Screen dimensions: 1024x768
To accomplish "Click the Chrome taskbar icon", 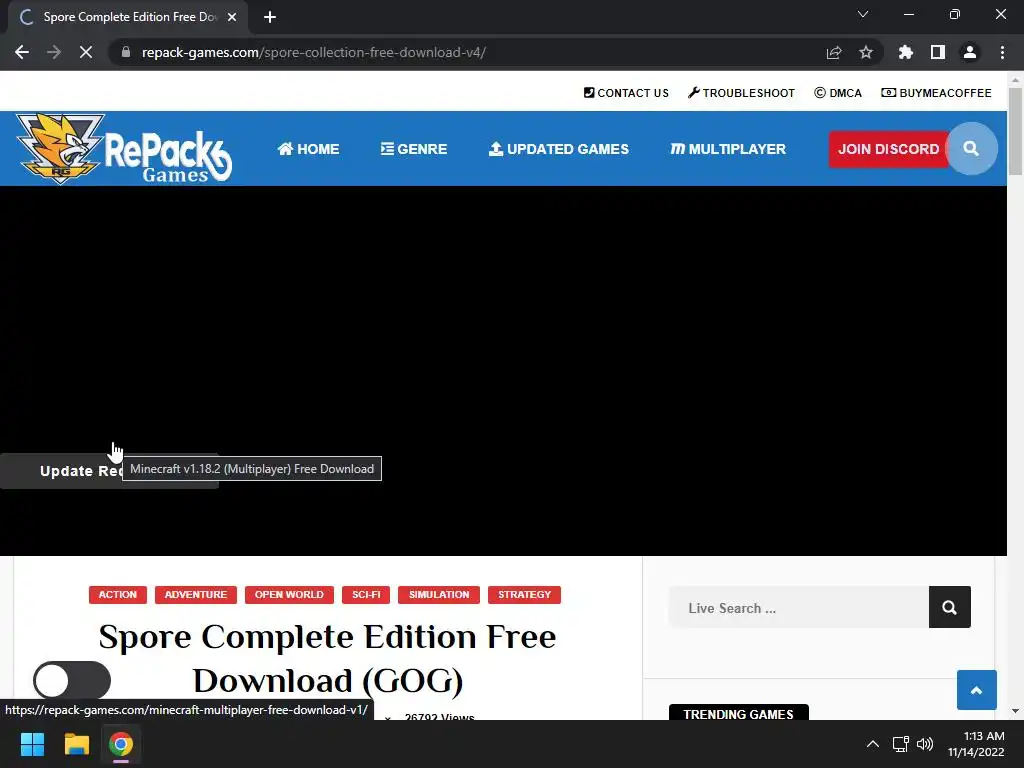I will 121,744.
